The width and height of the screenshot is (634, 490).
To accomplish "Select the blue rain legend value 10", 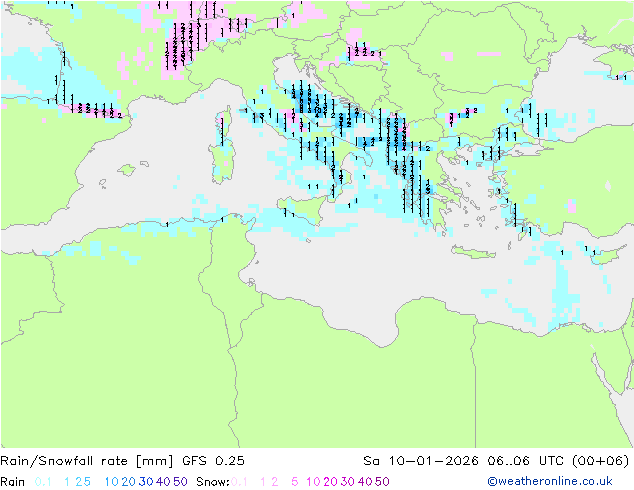I will tap(112, 482).
